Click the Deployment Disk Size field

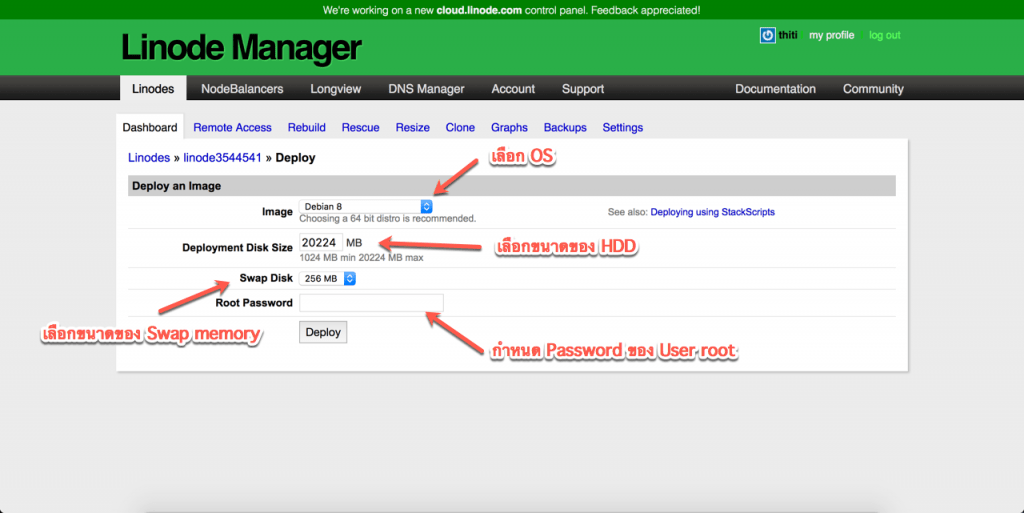pyautogui.click(x=320, y=243)
